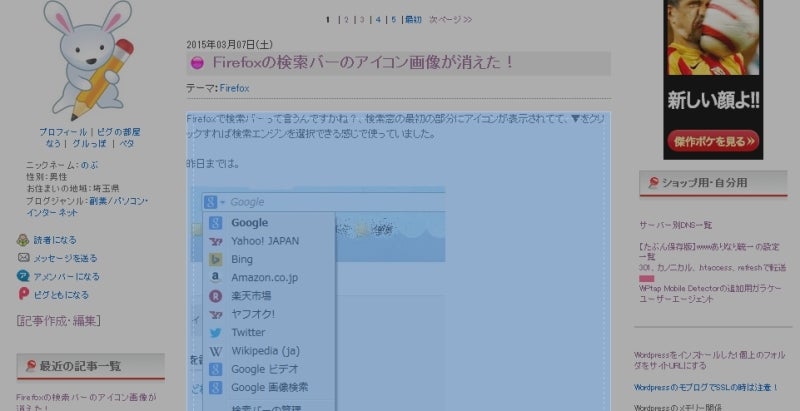Click the envelope icon for メッセージを送る

tap(23, 258)
